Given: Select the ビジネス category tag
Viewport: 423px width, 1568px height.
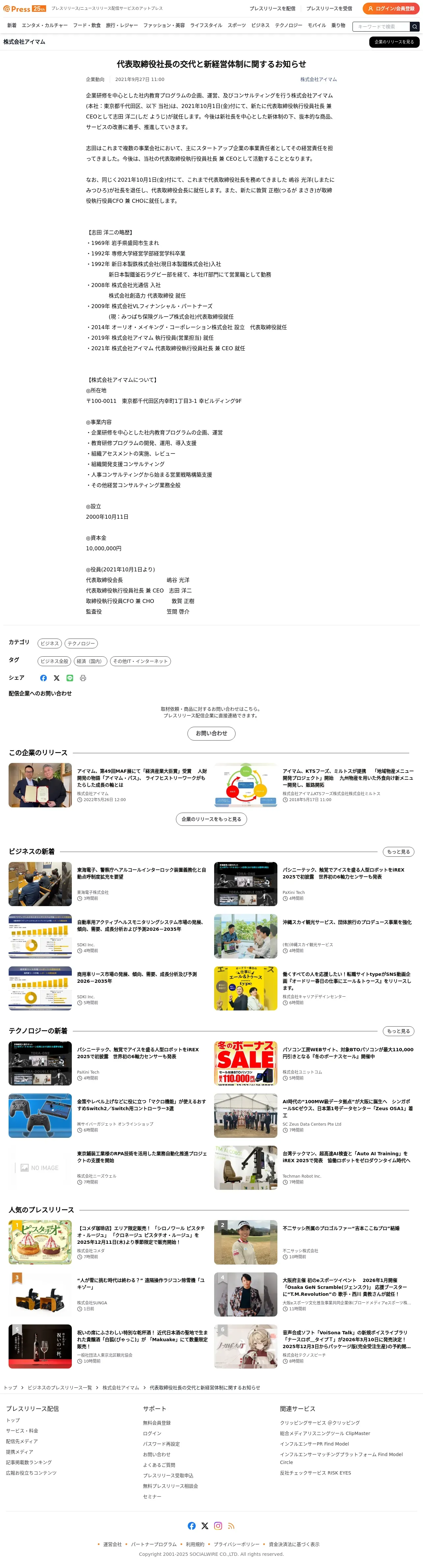Looking at the screenshot, I should [x=49, y=643].
